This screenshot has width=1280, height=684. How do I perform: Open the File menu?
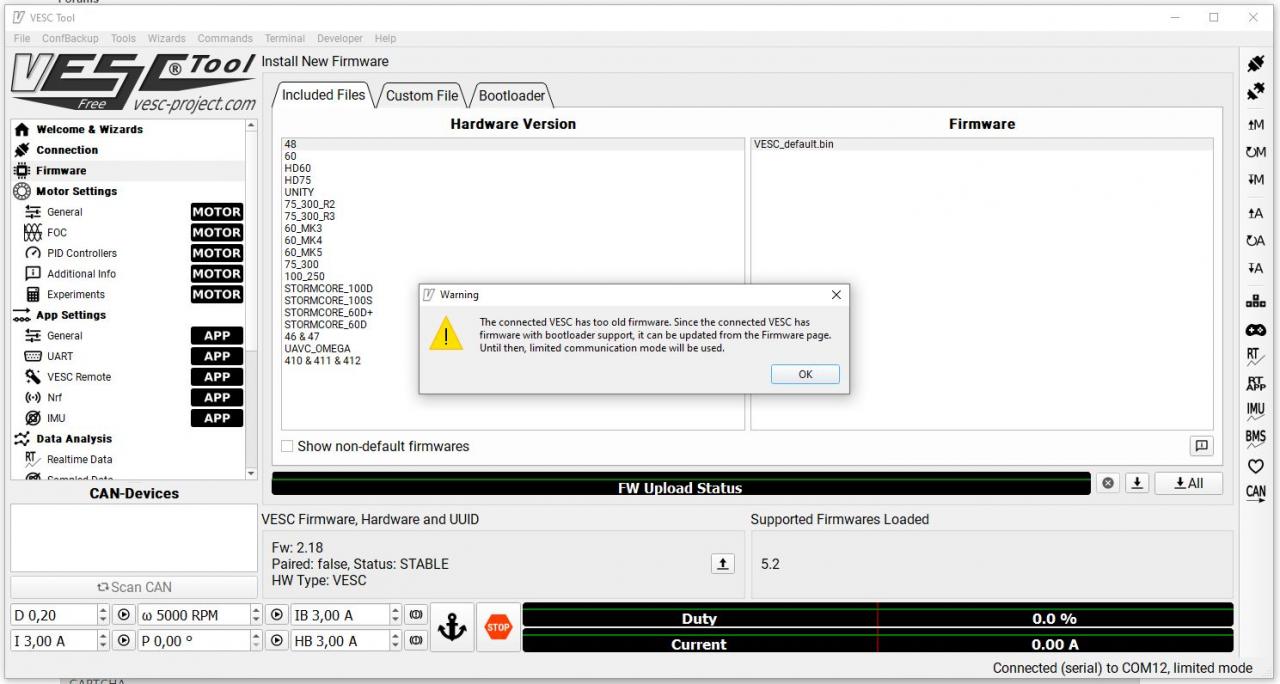click(22, 38)
